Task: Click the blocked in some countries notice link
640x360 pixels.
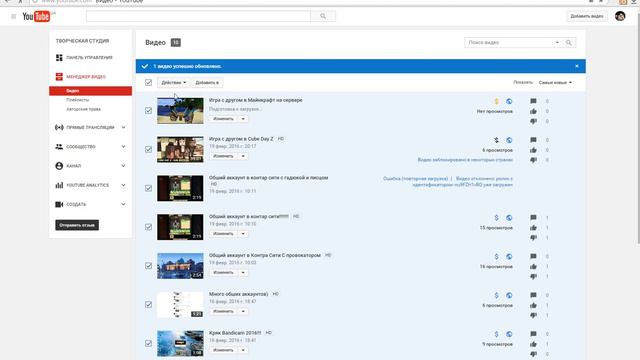Action: coord(465,160)
